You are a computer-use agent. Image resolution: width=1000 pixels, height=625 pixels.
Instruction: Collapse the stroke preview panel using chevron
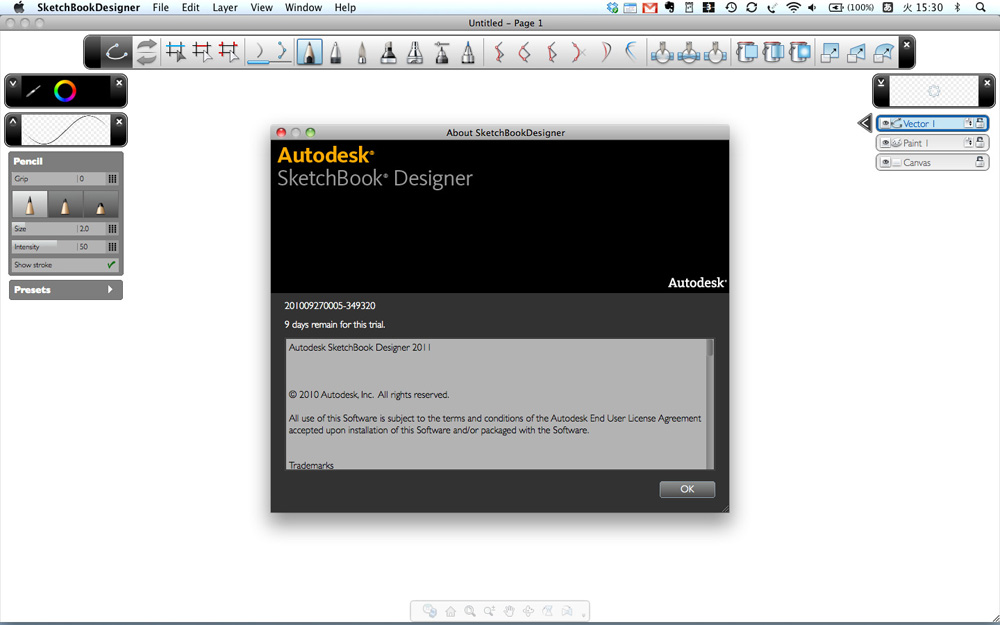click(13, 121)
